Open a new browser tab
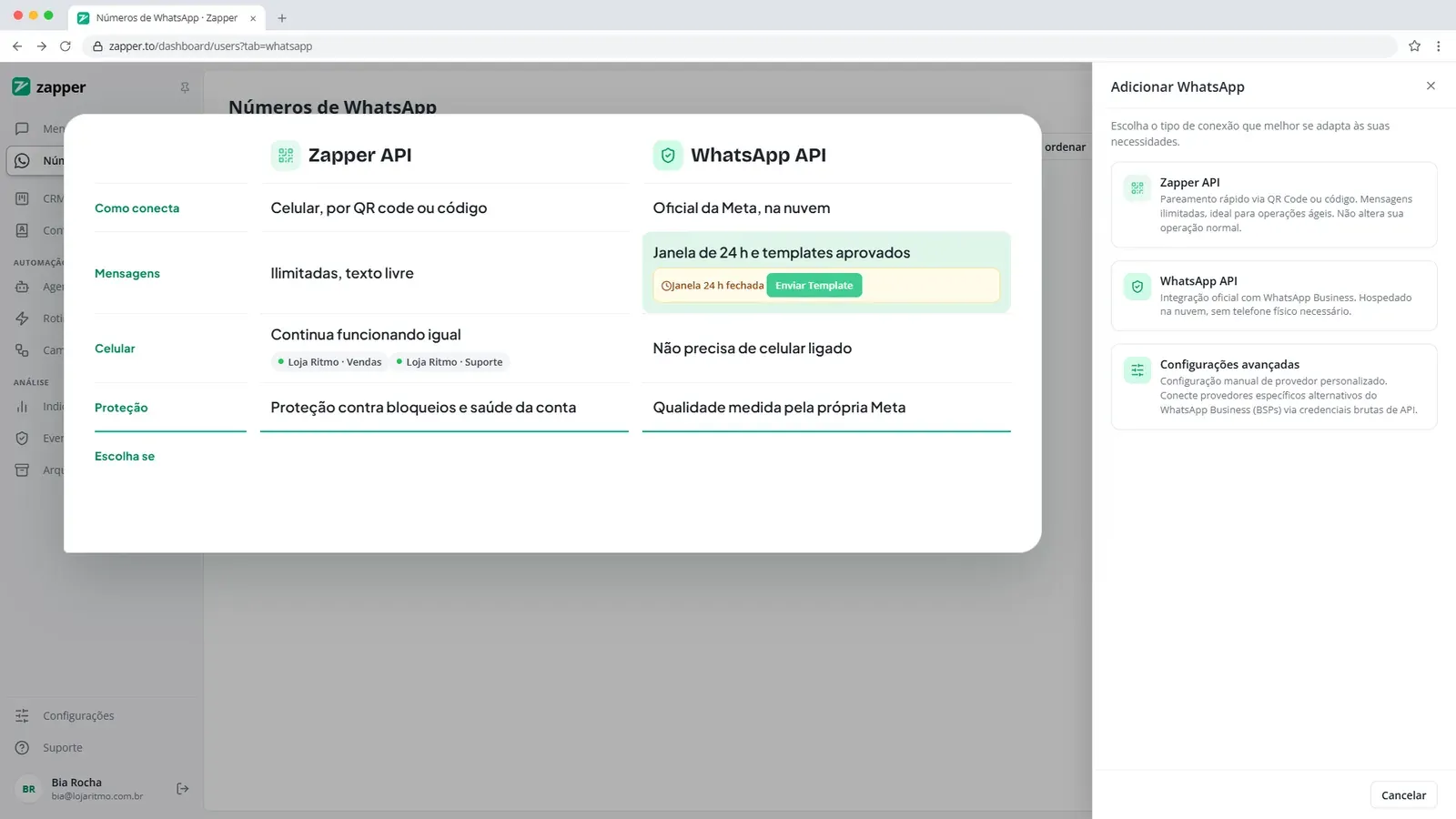The height and width of the screenshot is (819, 1456). point(282,18)
